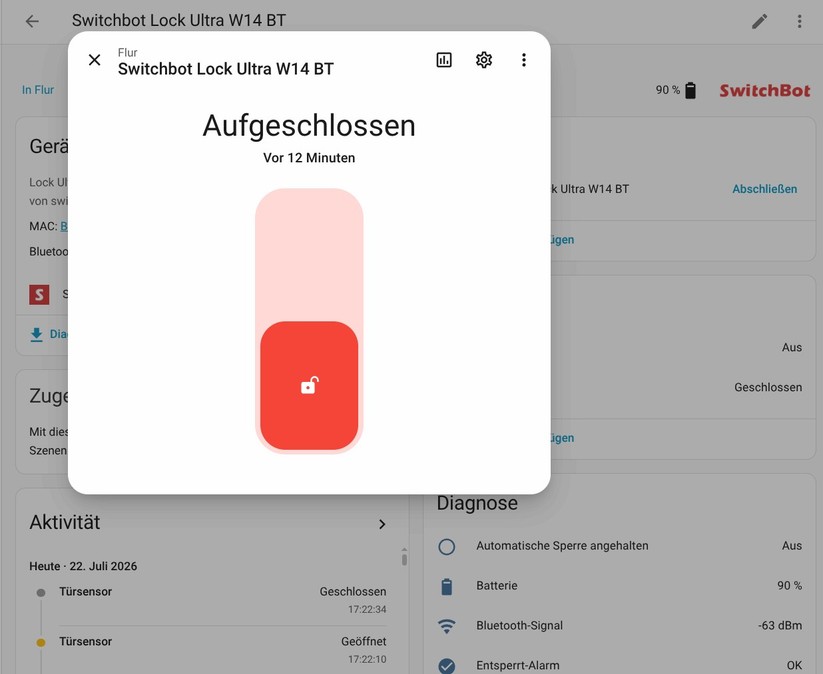Image resolution: width=823 pixels, height=674 pixels.
Task: Click the battery icon next to 90 %
Action: (691, 90)
